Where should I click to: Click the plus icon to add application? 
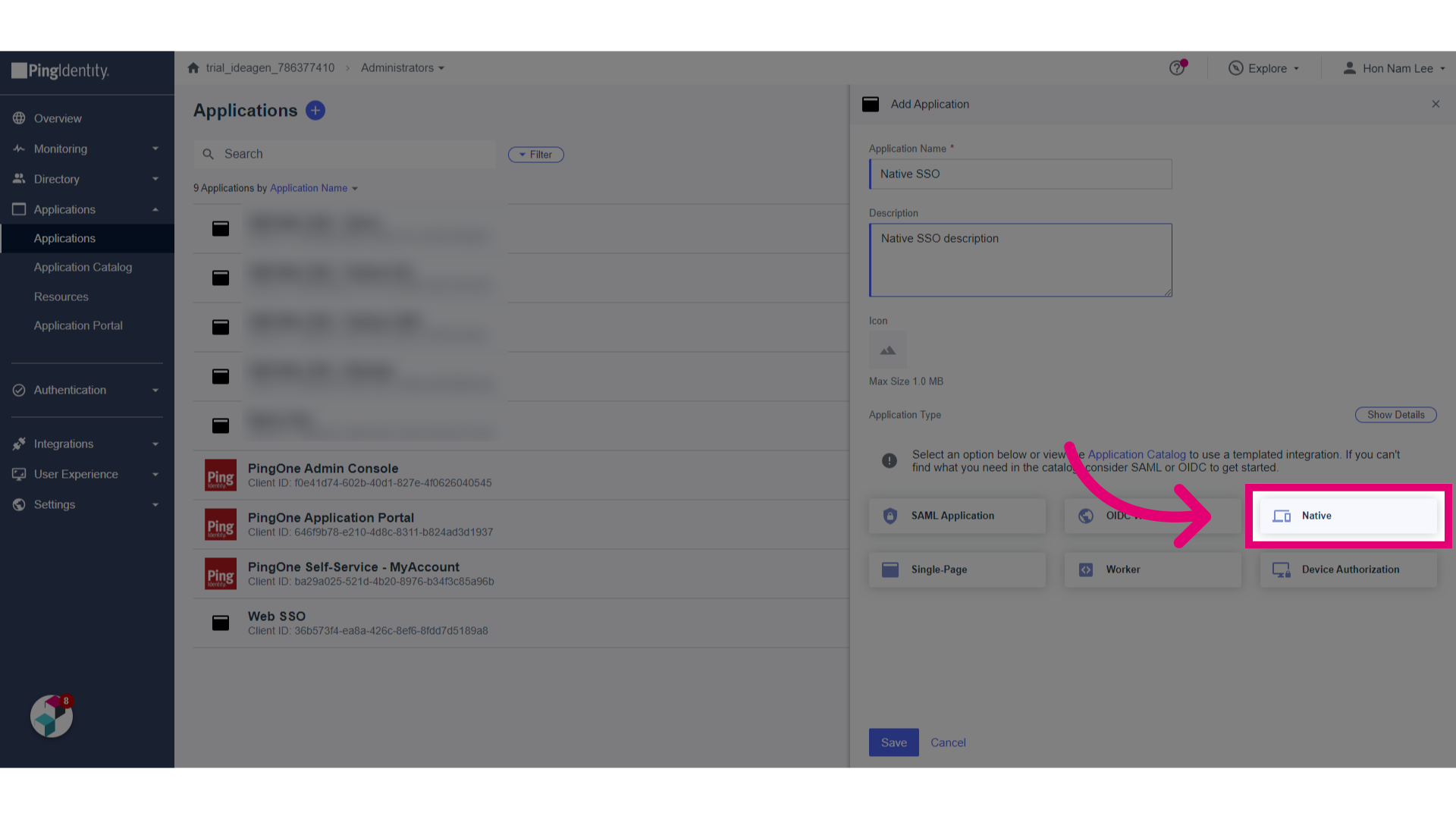coord(315,111)
